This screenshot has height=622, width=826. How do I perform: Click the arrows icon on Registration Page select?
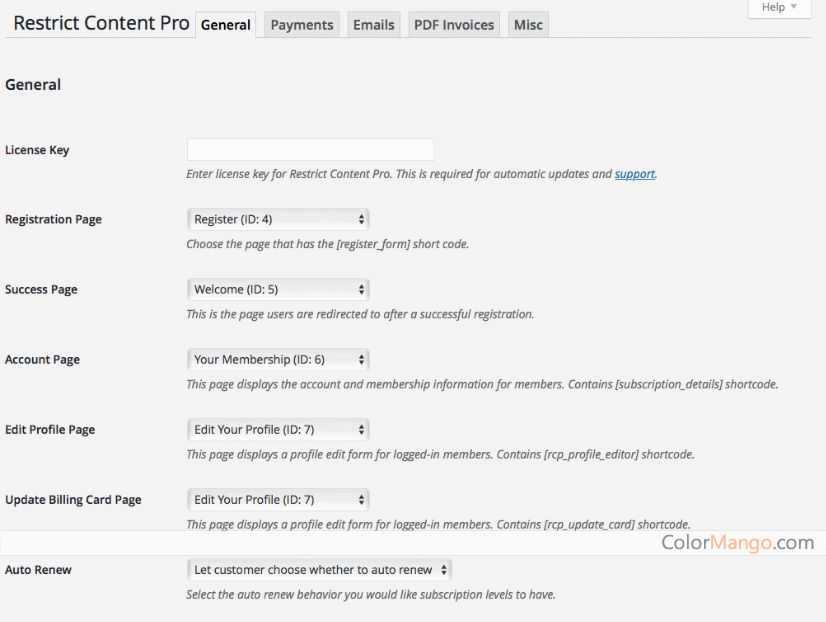coord(361,219)
